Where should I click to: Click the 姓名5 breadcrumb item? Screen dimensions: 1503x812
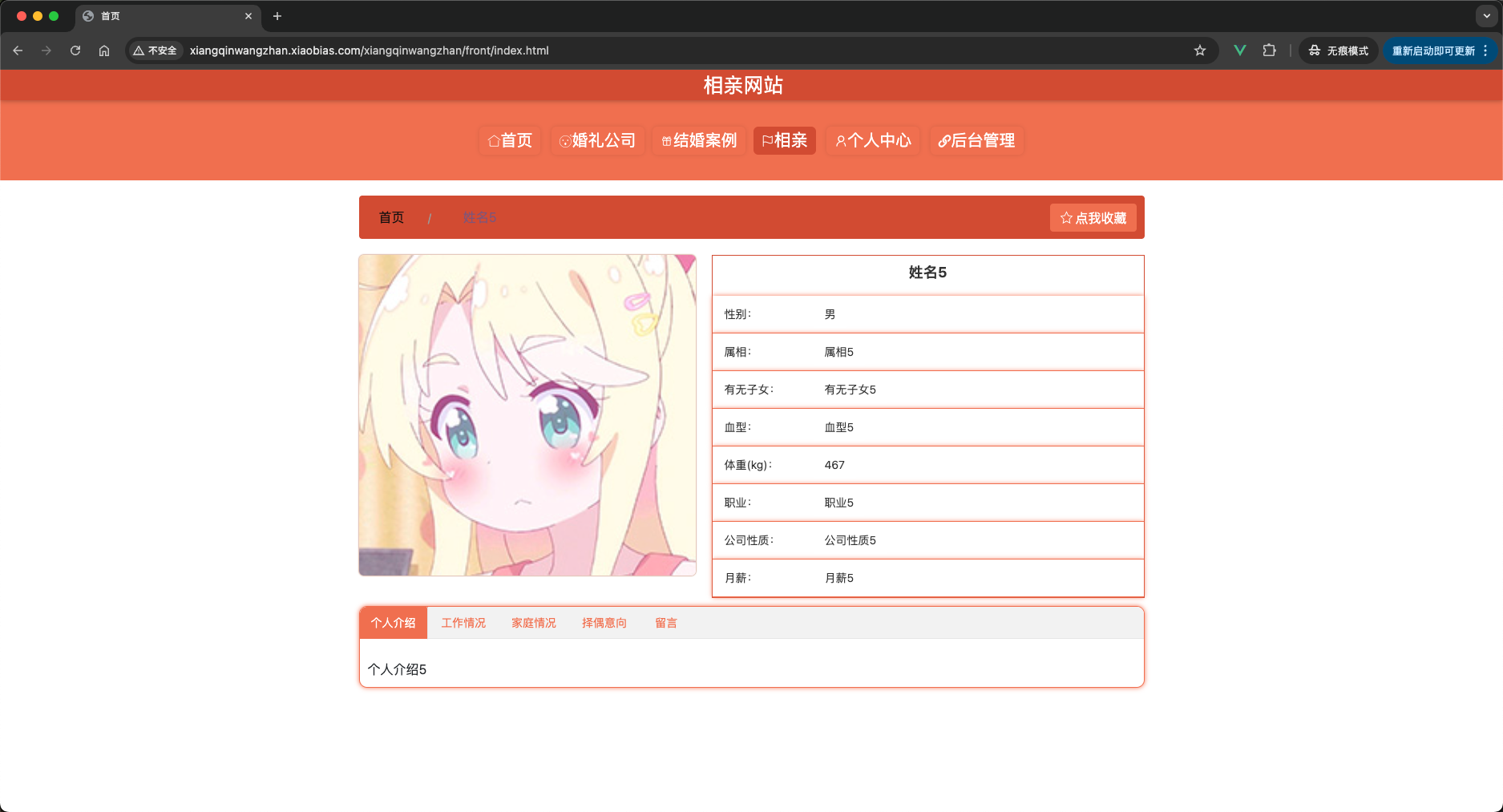tap(479, 217)
